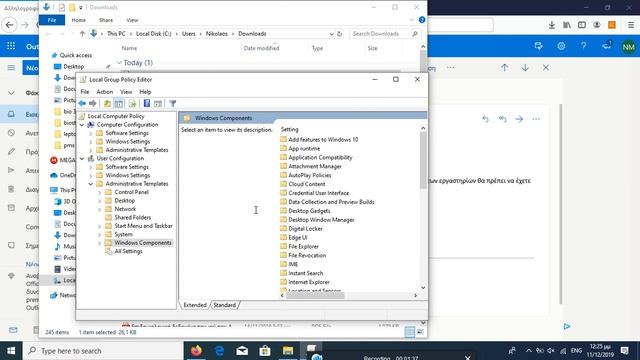The height and width of the screenshot is (360, 640).
Task: Open the address bar dropdown in File Explorer
Action: [331, 34]
